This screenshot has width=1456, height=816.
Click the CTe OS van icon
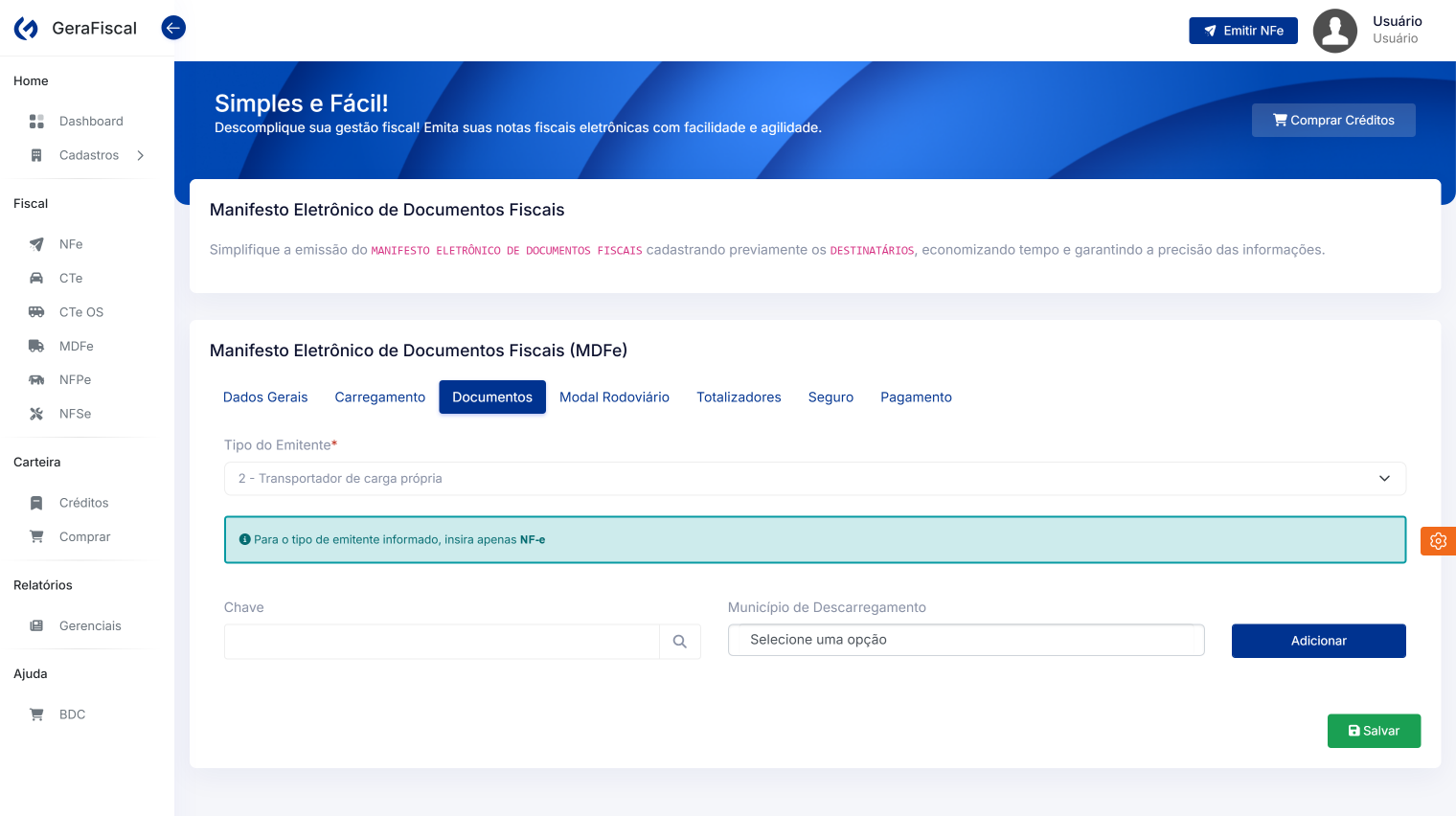tap(36, 312)
